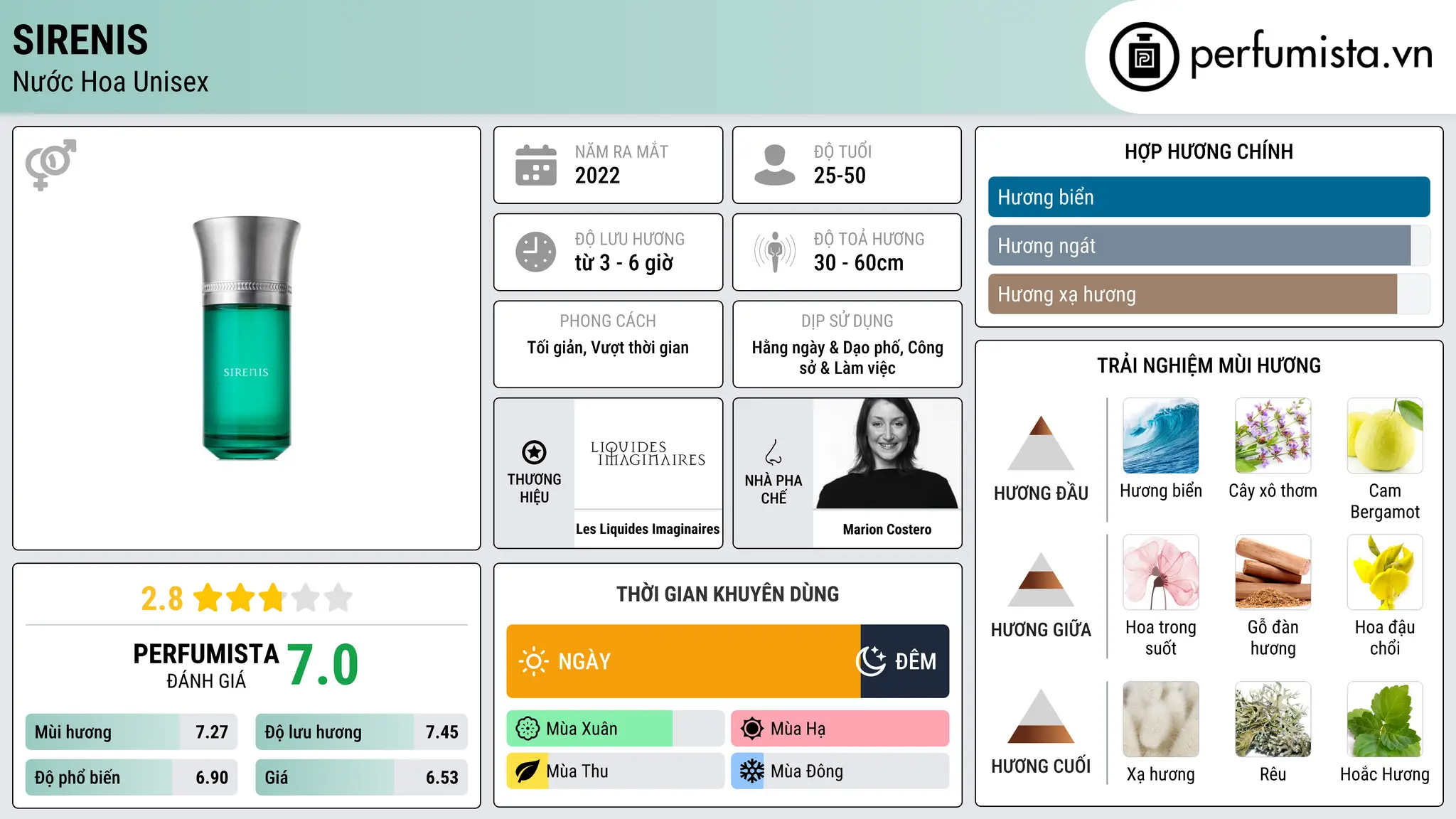Click the Cam Bergamot fruit thumbnail
The image size is (1456, 819).
(x=1385, y=436)
